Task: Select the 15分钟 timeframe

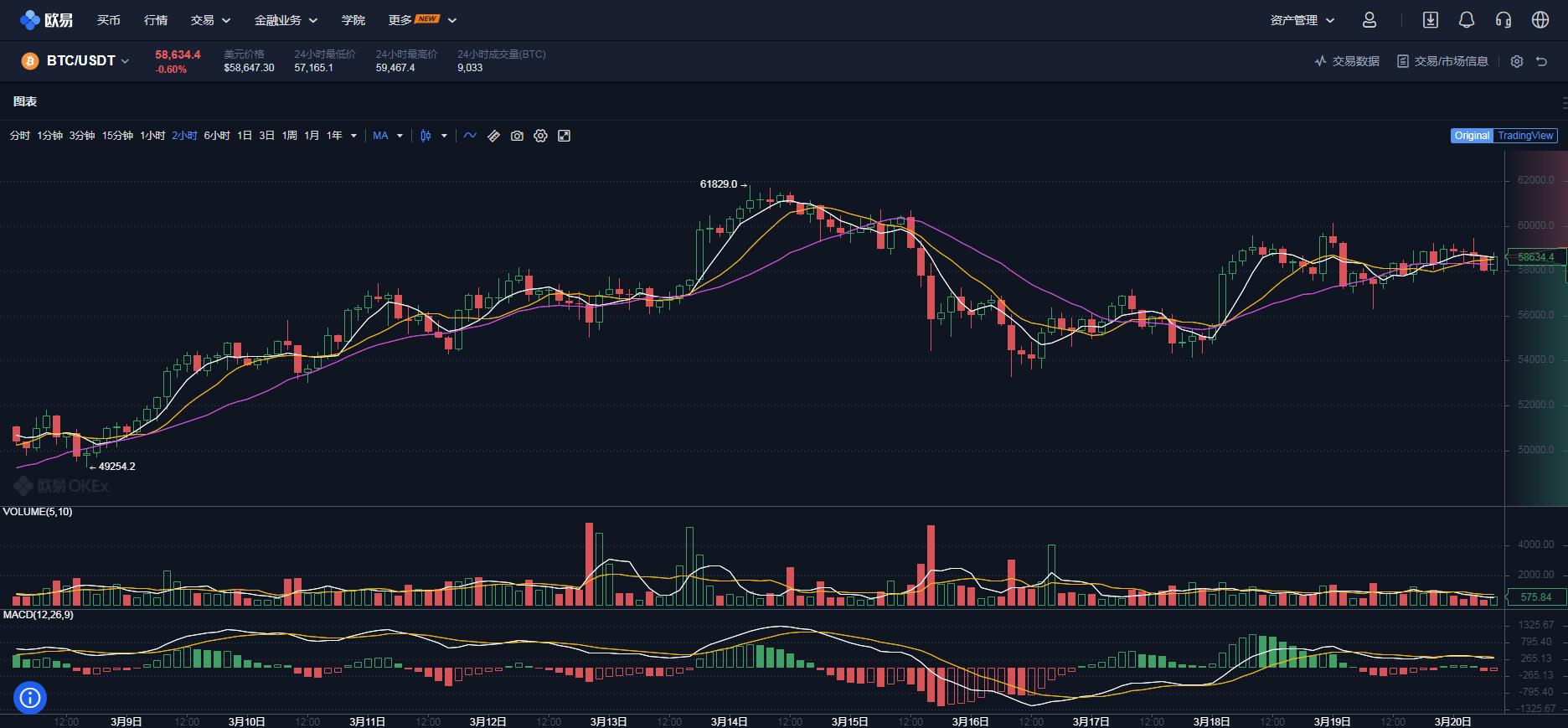Action: [x=117, y=136]
